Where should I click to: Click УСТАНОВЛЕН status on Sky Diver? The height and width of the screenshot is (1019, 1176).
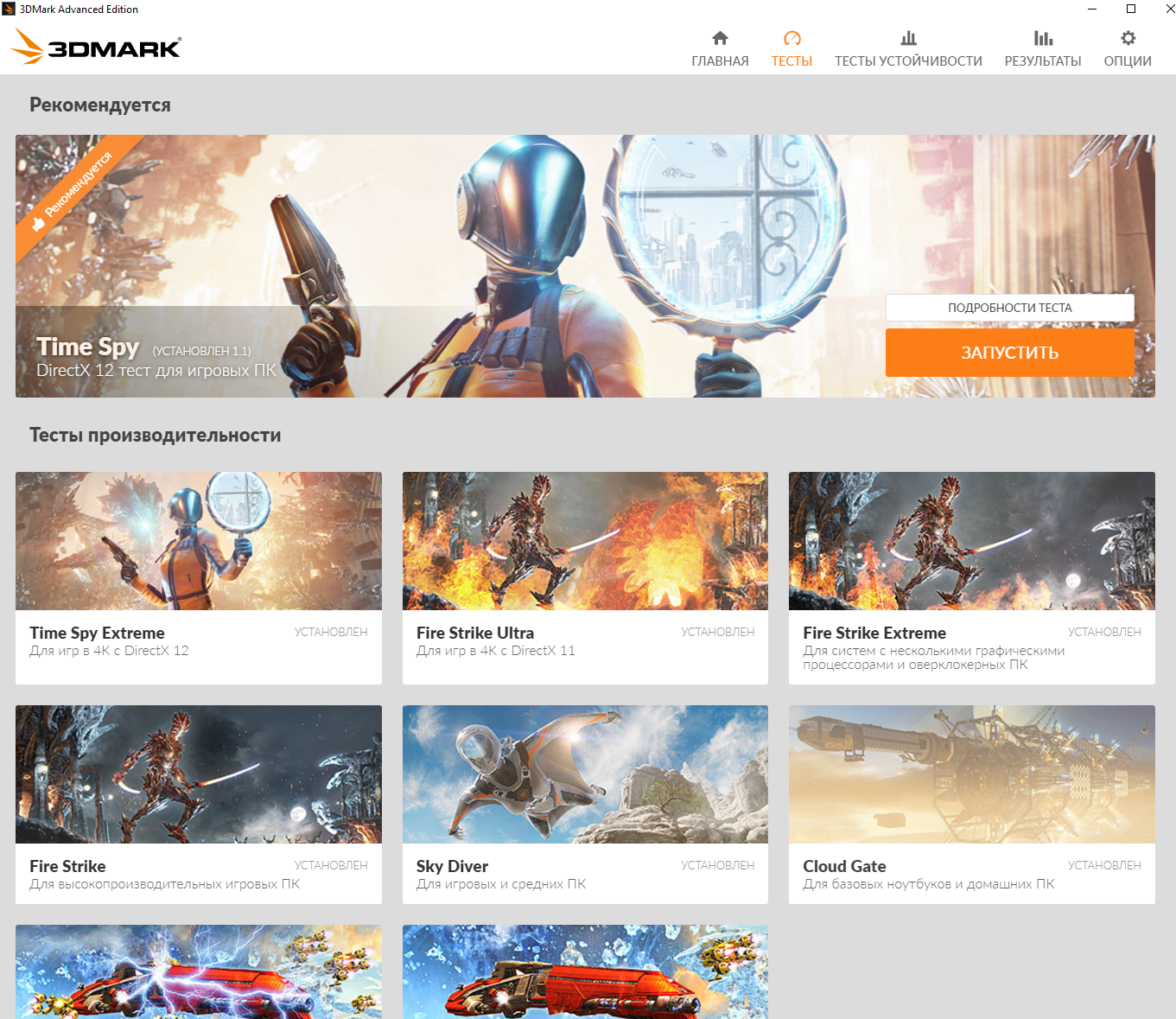coord(717,865)
